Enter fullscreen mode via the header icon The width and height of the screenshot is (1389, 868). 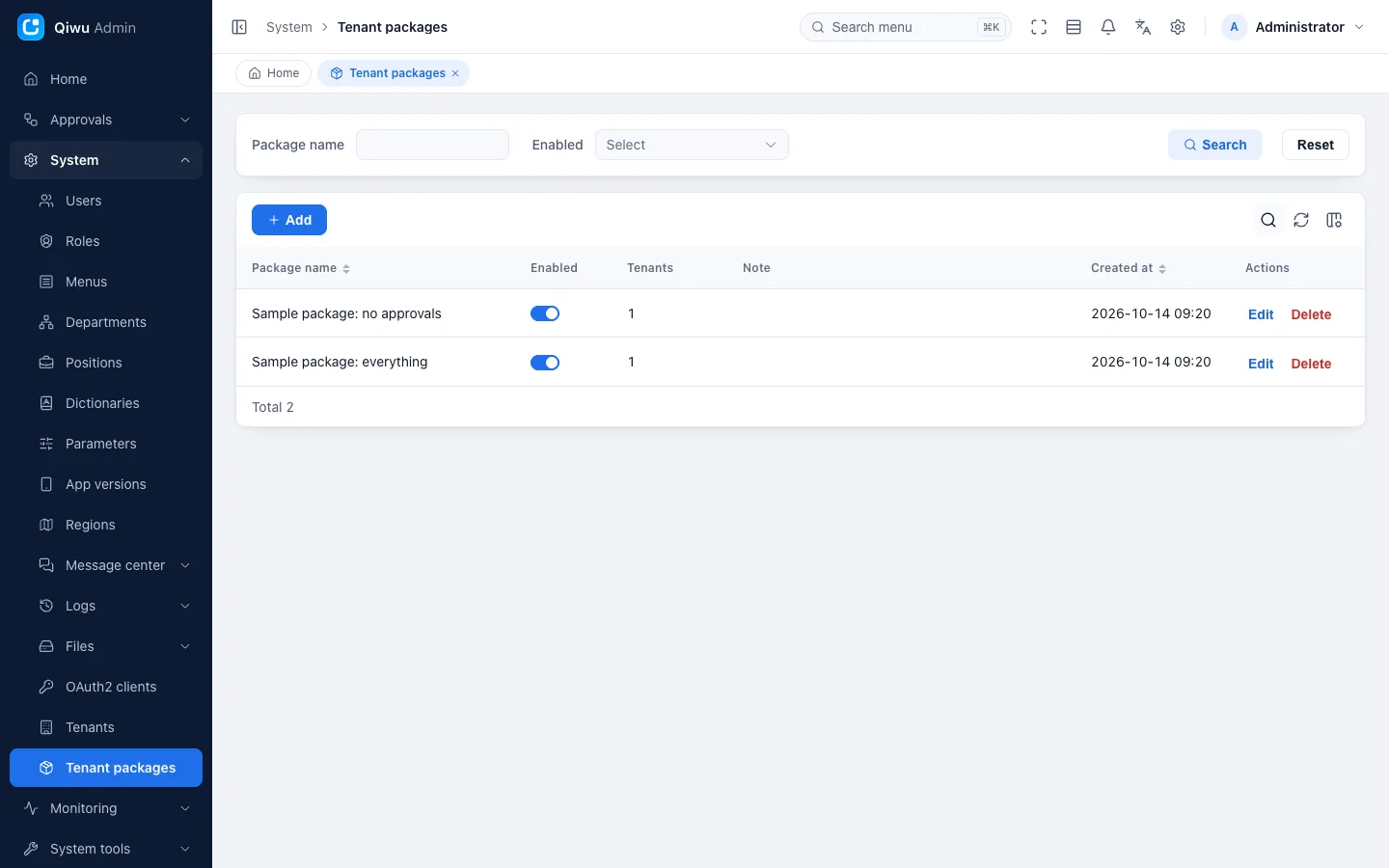(1039, 27)
